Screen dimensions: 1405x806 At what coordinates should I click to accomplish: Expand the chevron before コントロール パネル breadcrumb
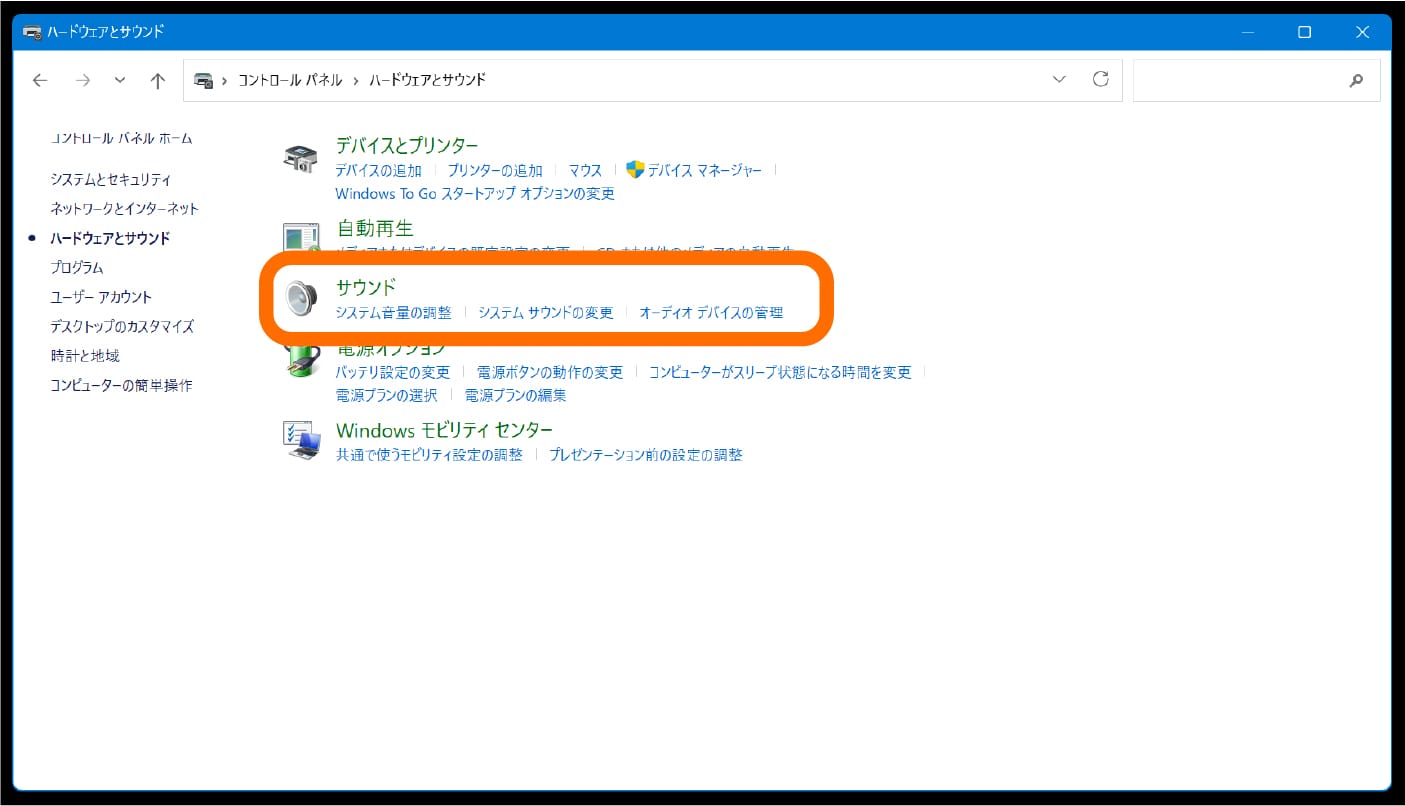point(225,80)
